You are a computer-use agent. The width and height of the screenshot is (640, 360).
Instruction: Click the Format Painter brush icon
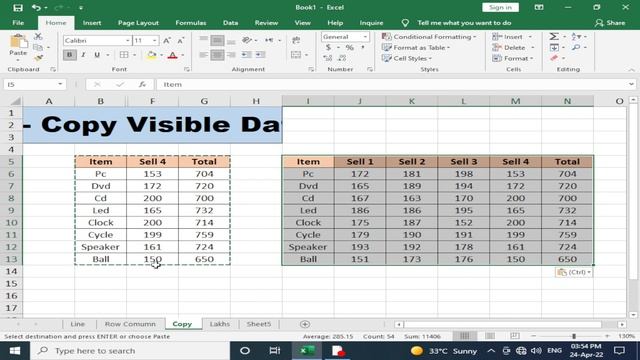(38, 58)
